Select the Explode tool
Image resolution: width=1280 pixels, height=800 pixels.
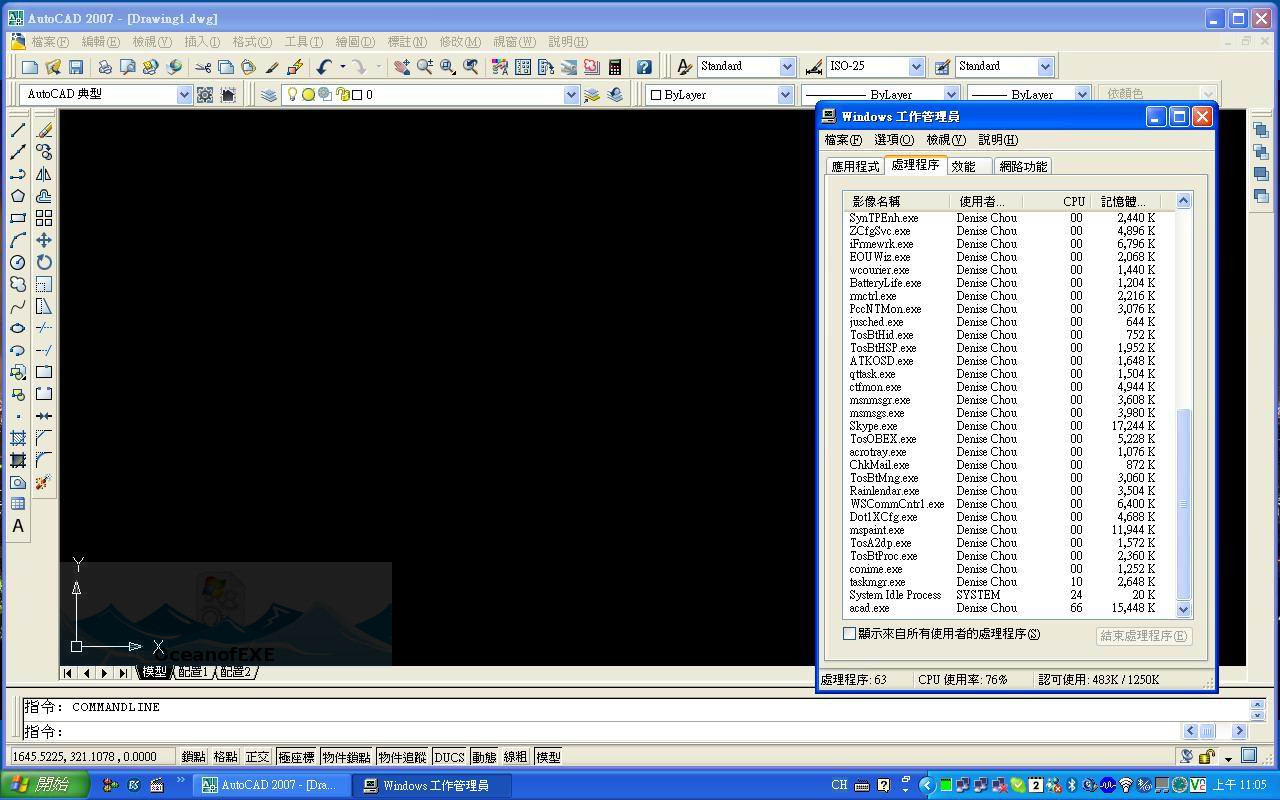click(x=42, y=482)
